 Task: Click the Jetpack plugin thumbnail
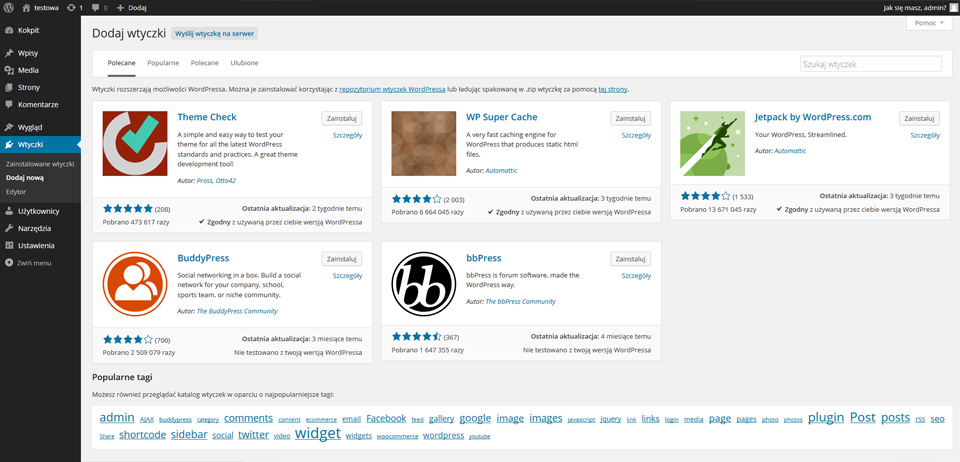[713, 143]
